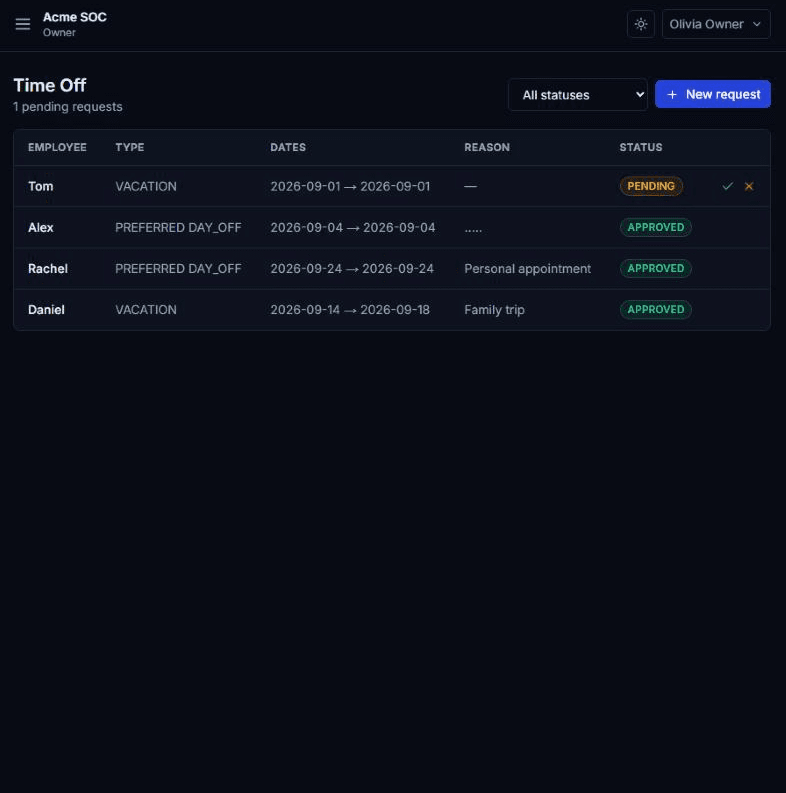Select Rachel's PREFERRED DAY_OFF type cell

(178, 269)
